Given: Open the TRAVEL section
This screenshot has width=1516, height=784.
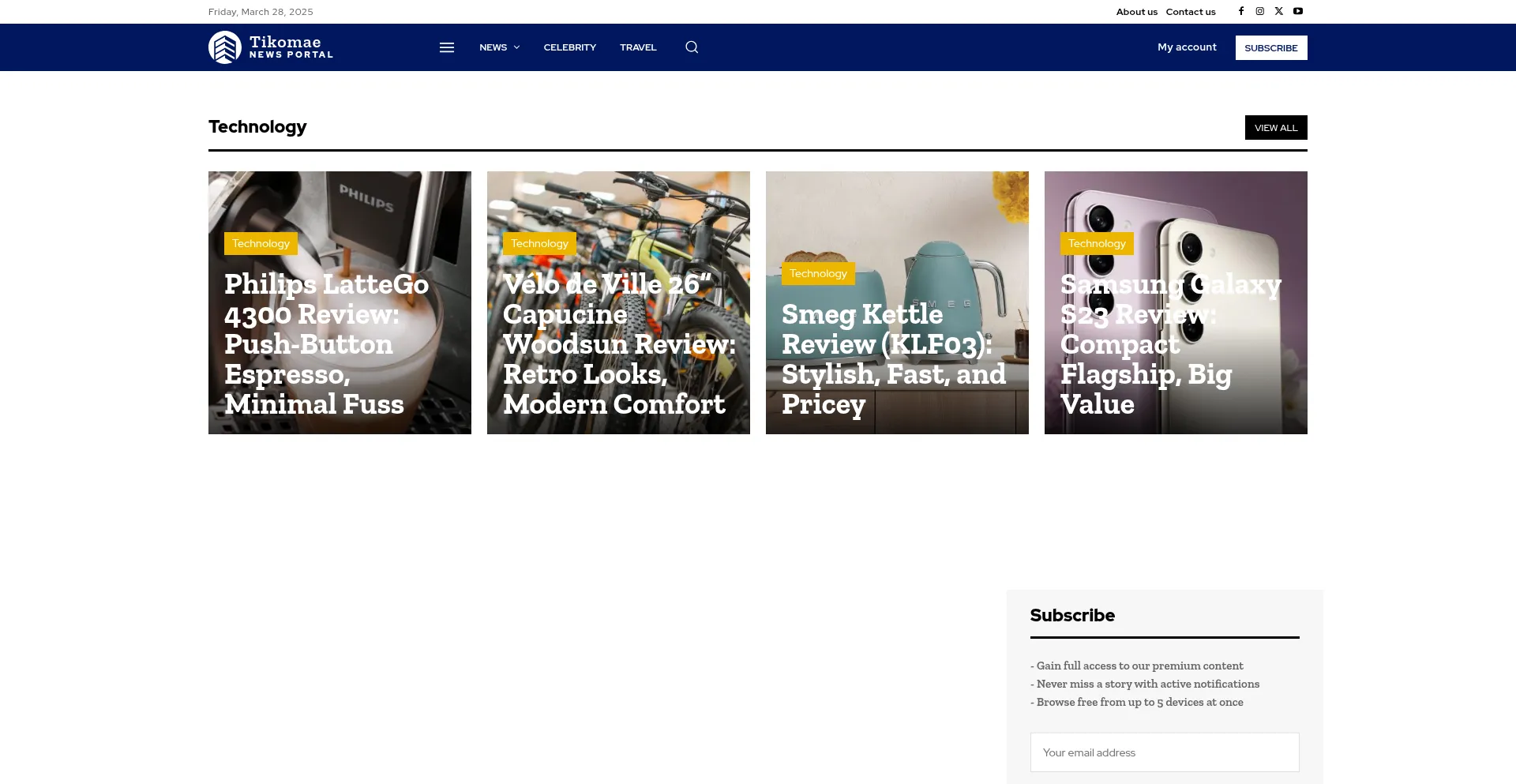Looking at the screenshot, I should 638,47.
